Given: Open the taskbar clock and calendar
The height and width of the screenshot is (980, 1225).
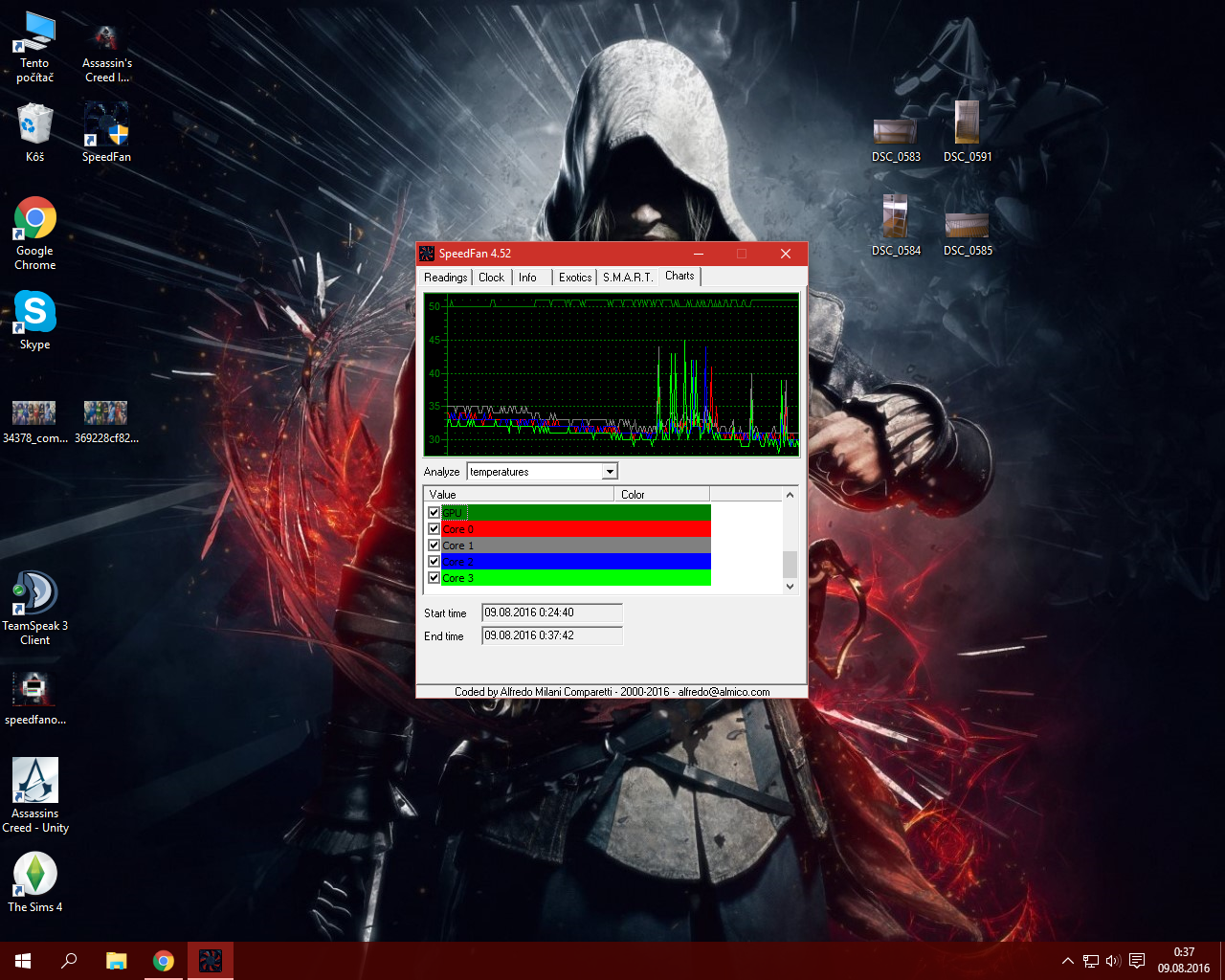Looking at the screenshot, I should (1184, 961).
